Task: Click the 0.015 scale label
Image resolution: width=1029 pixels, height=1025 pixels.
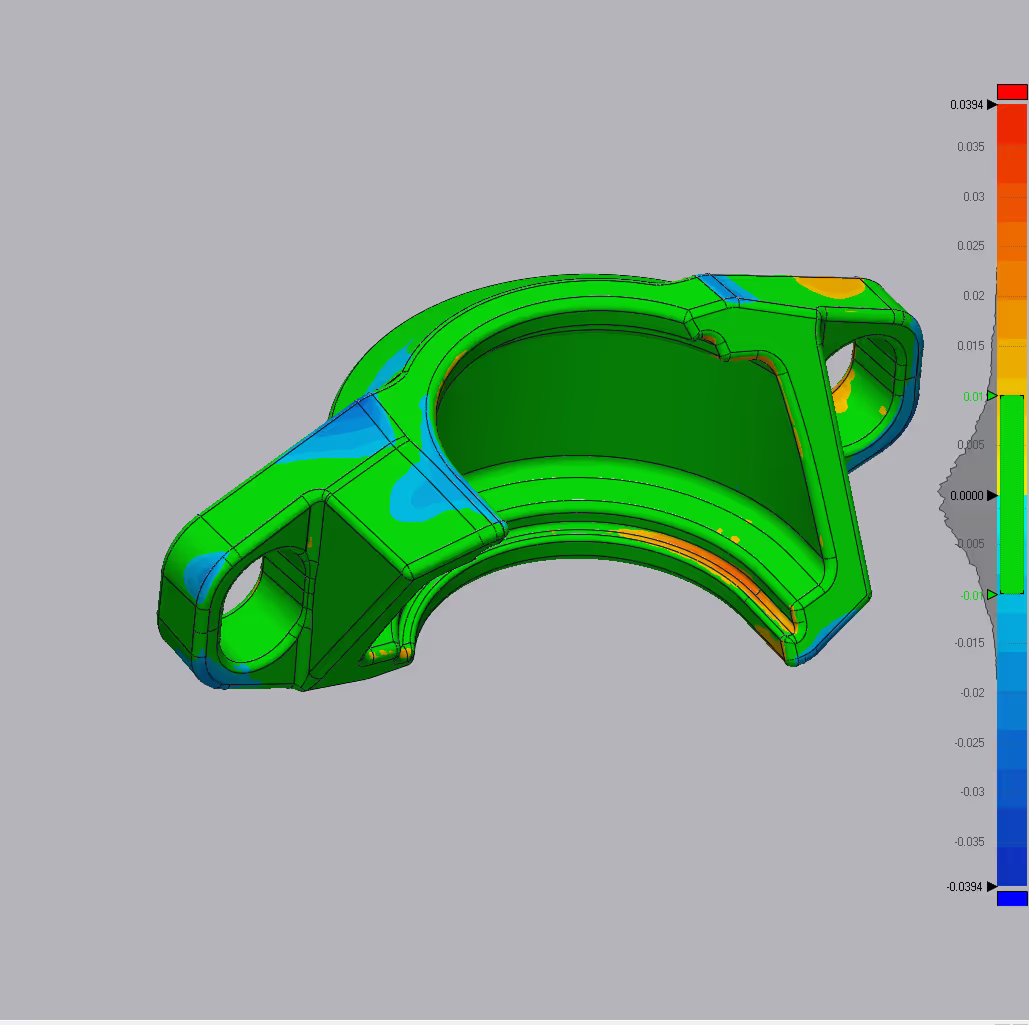Action: click(x=971, y=345)
